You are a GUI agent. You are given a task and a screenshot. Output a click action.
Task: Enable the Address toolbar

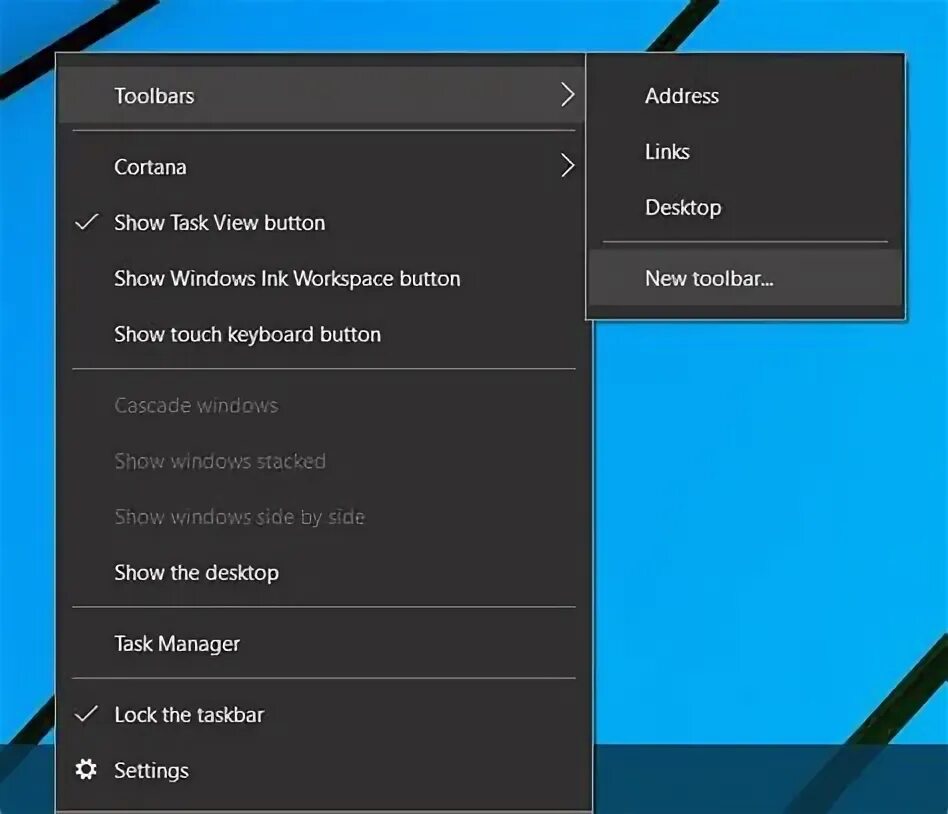coord(745,96)
